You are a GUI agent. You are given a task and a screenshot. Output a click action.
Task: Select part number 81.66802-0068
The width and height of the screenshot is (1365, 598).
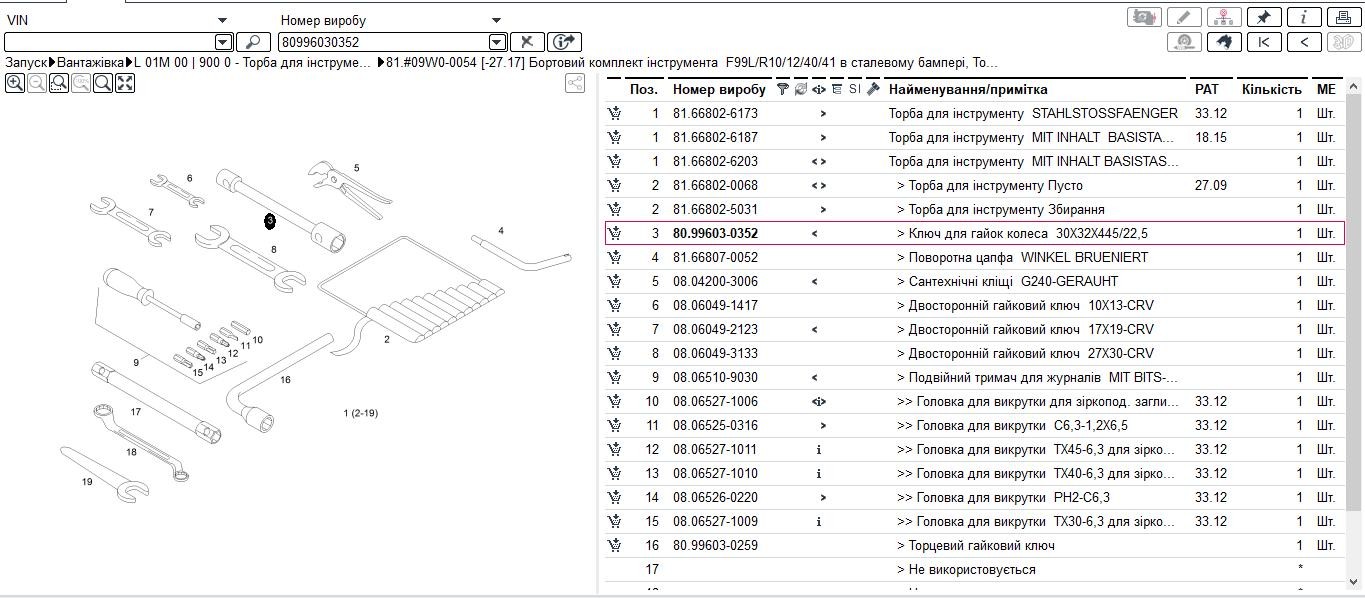[715, 186]
